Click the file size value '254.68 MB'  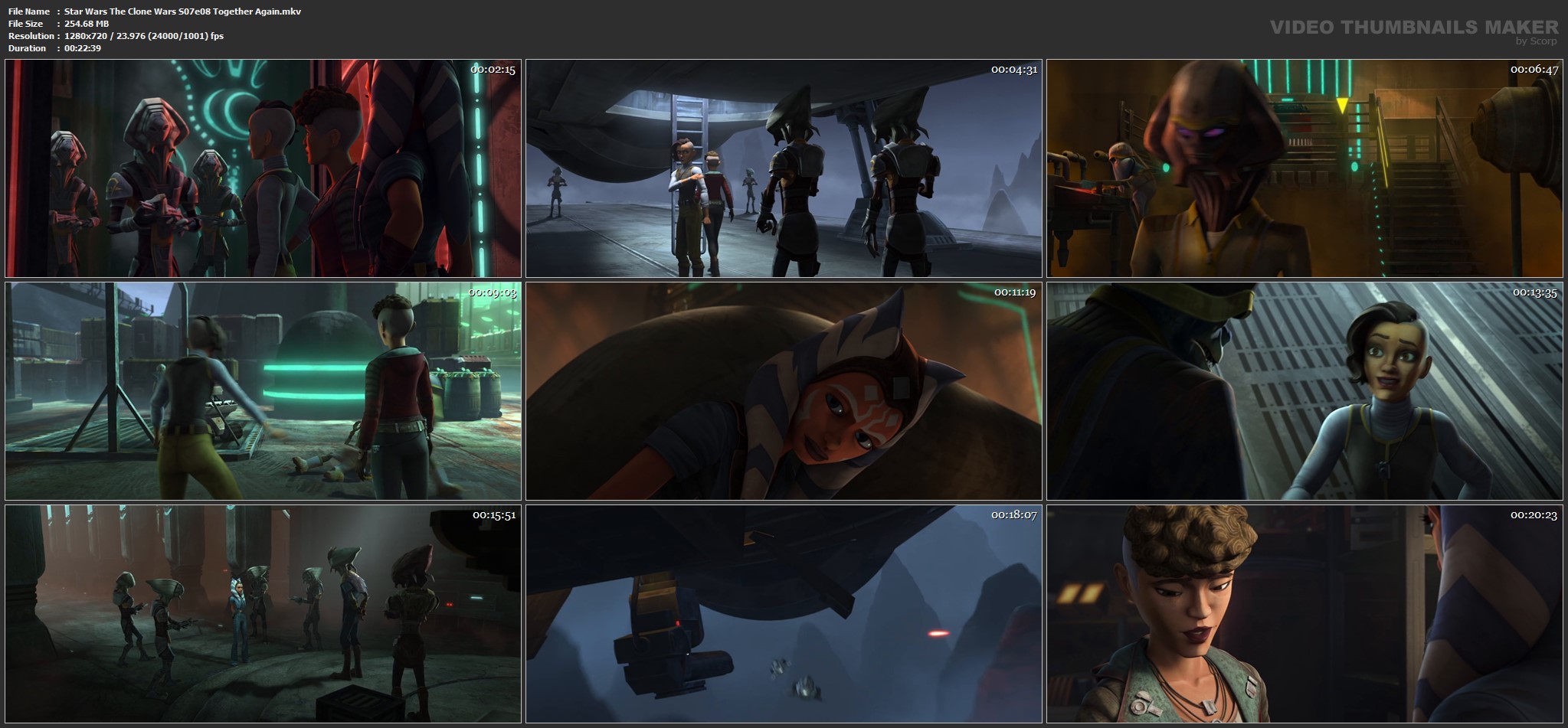pos(87,24)
